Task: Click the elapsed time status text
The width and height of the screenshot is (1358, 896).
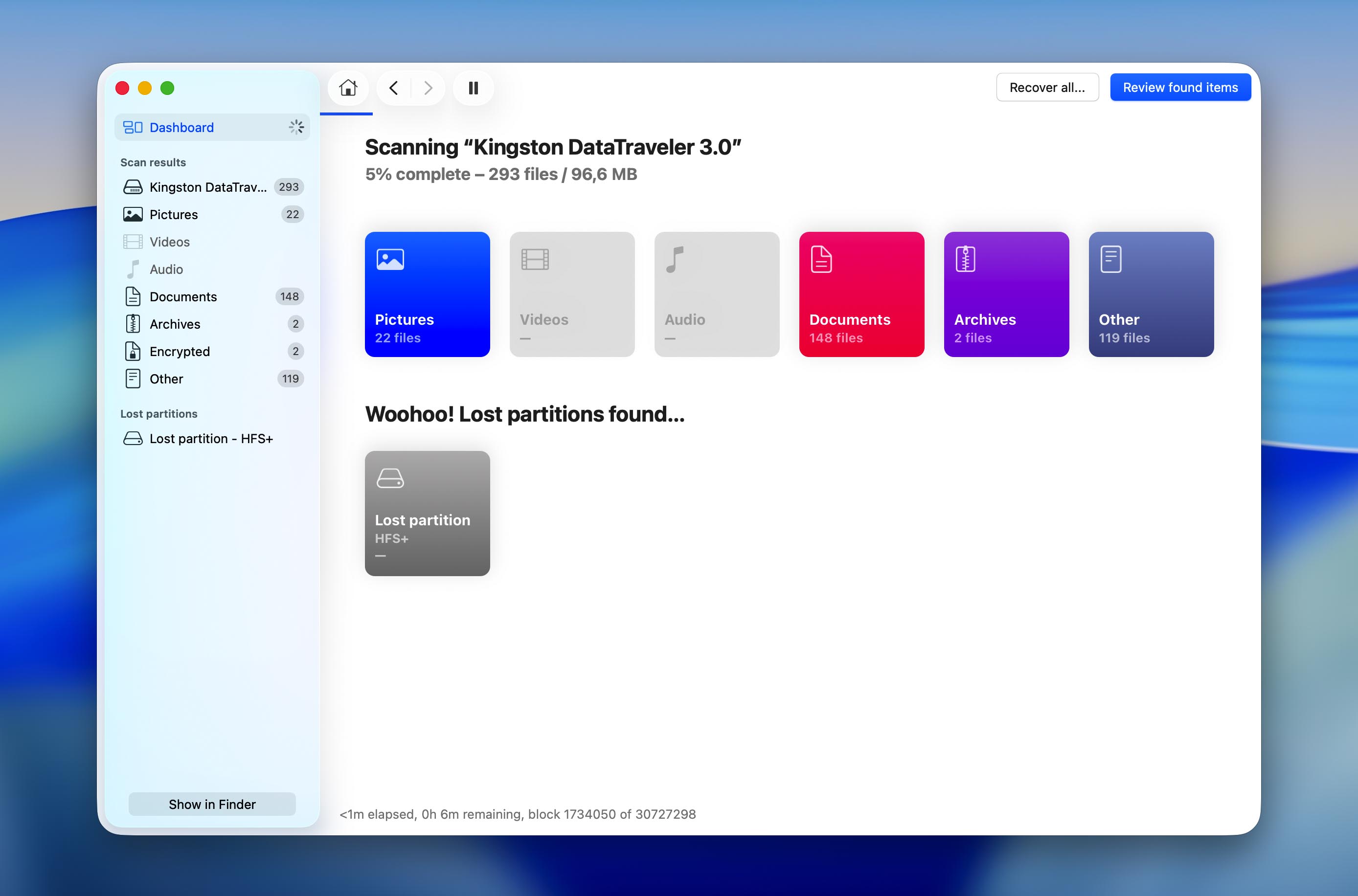Action: pyautogui.click(x=518, y=814)
